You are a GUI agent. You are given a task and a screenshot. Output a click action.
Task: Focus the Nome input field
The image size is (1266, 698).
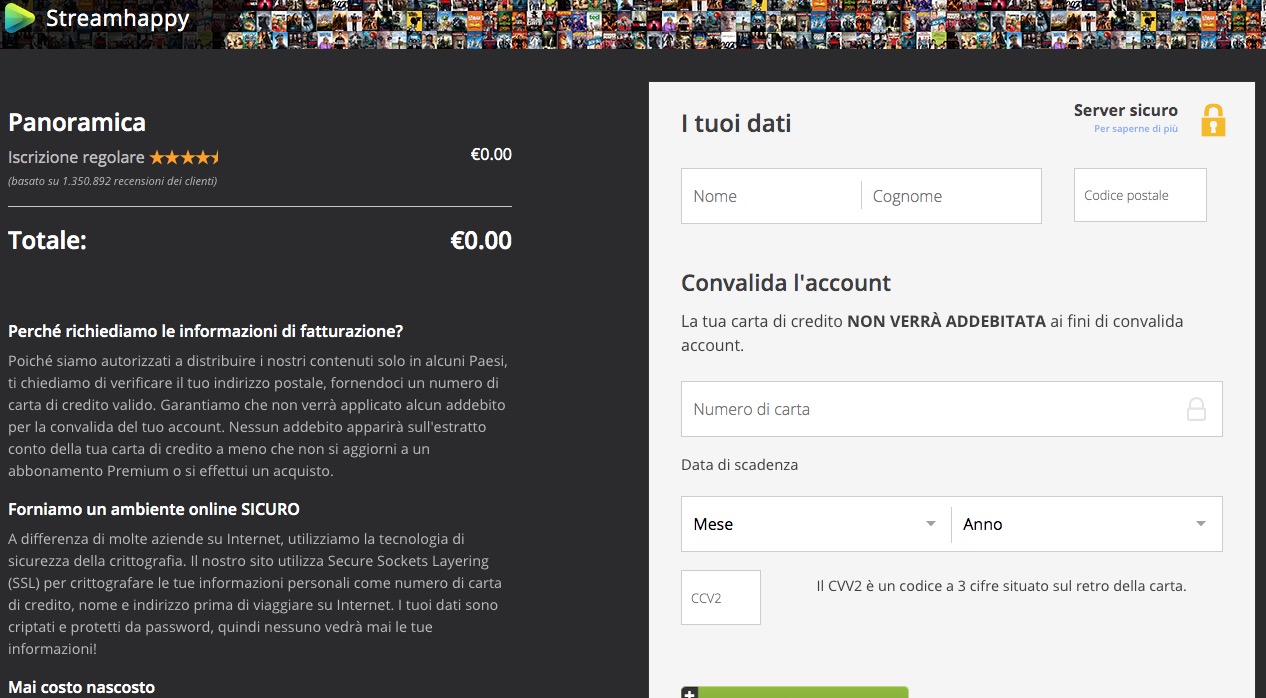(x=771, y=196)
